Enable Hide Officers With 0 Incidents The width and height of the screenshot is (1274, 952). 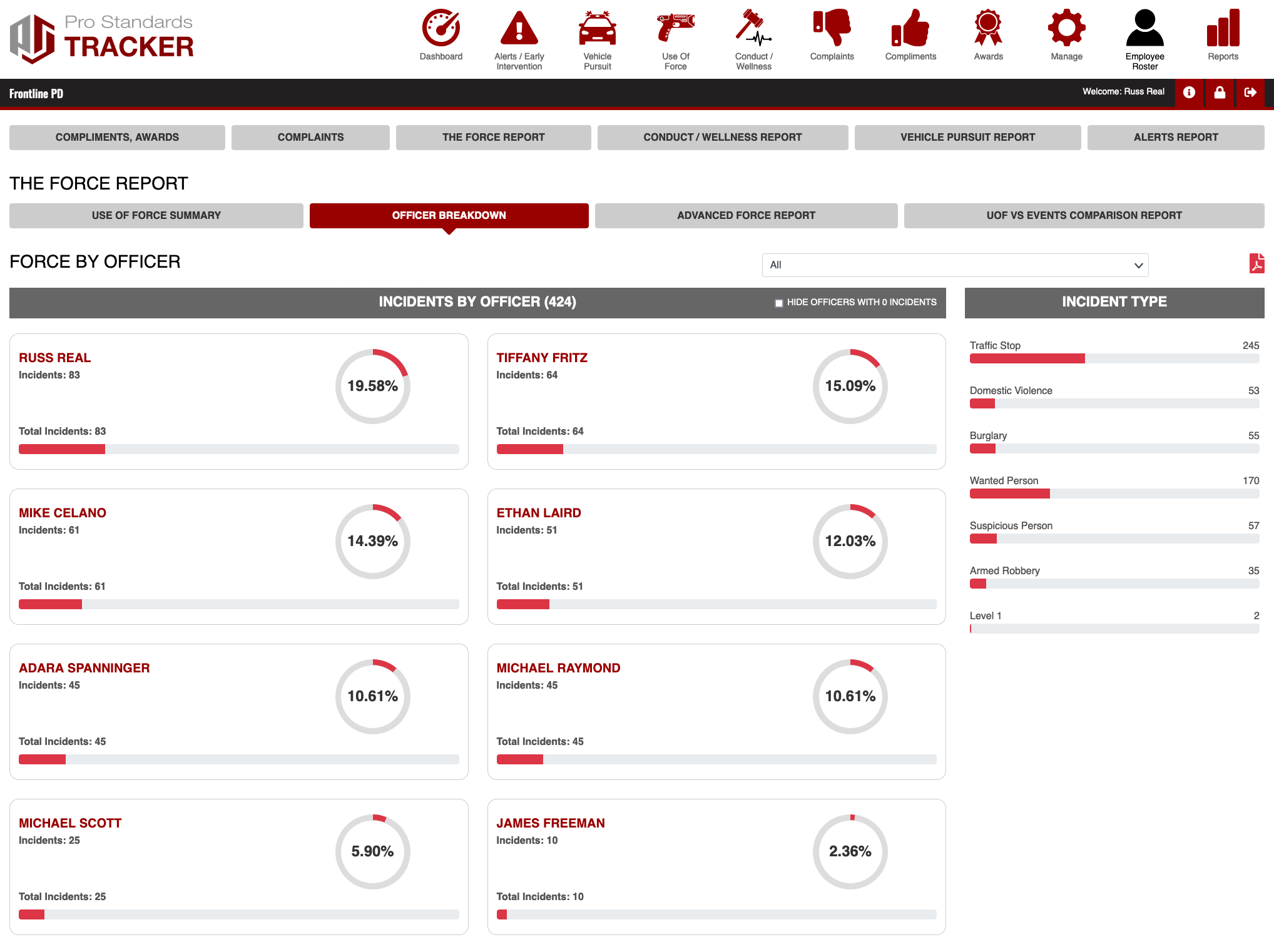click(779, 303)
